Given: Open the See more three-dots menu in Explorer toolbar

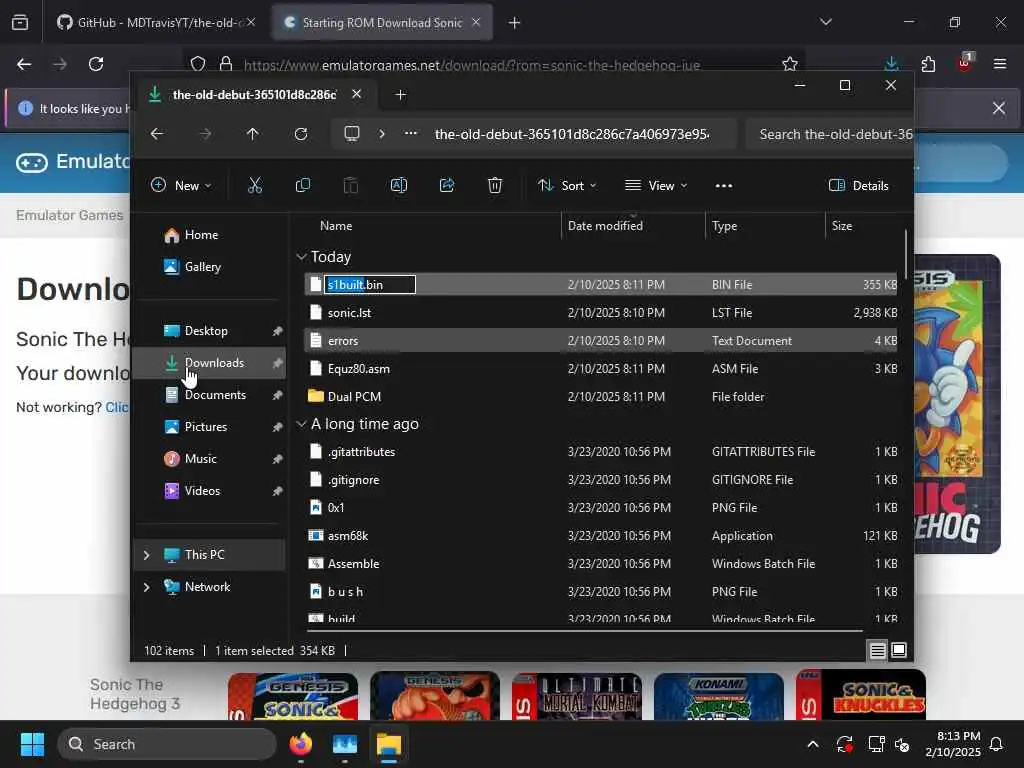Looking at the screenshot, I should [x=724, y=185].
